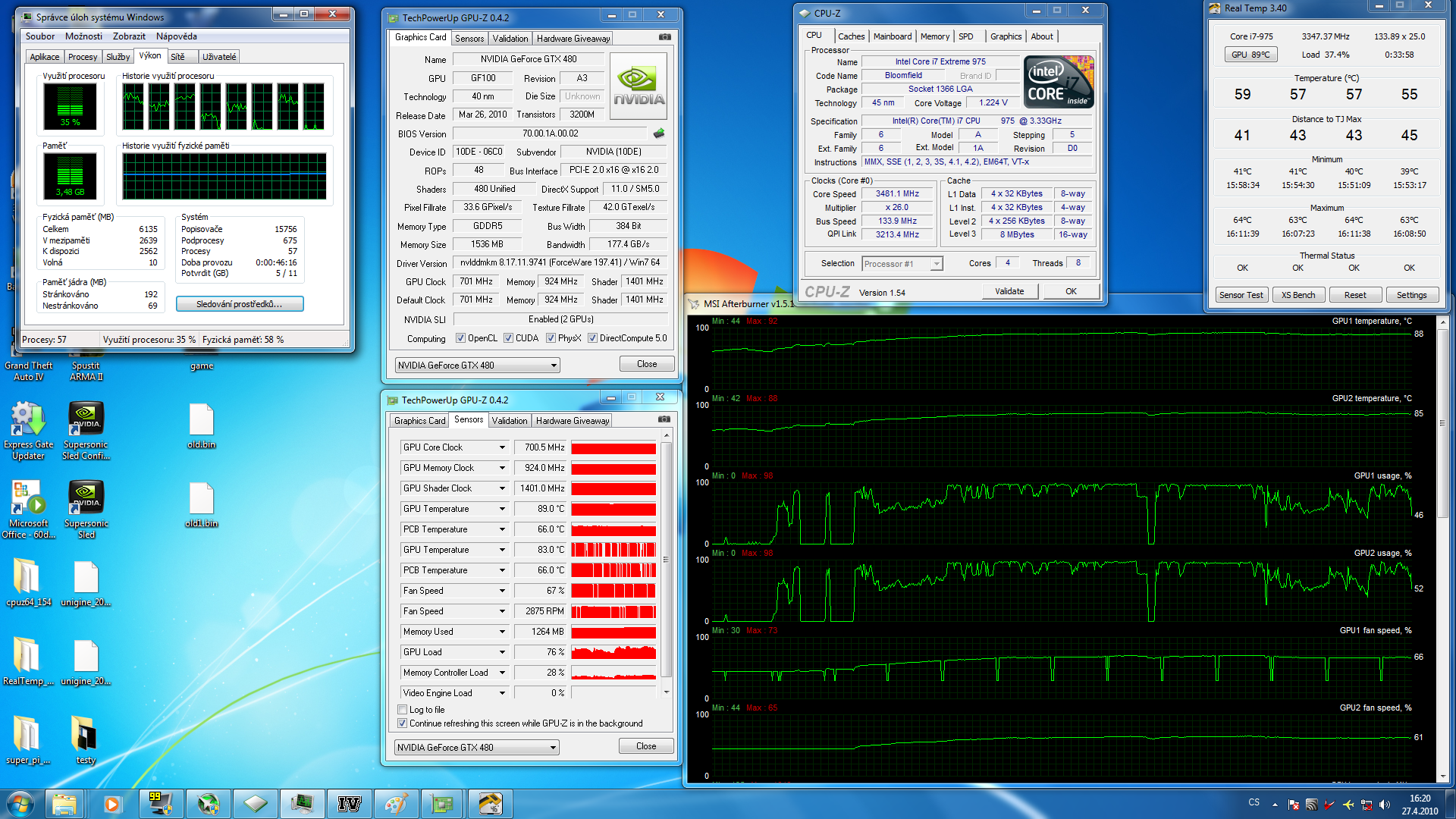This screenshot has height=819, width=1456.
Task: Click the GPU-Z sensor list vertical scrollbar
Action: pyautogui.click(x=667, y=560)
